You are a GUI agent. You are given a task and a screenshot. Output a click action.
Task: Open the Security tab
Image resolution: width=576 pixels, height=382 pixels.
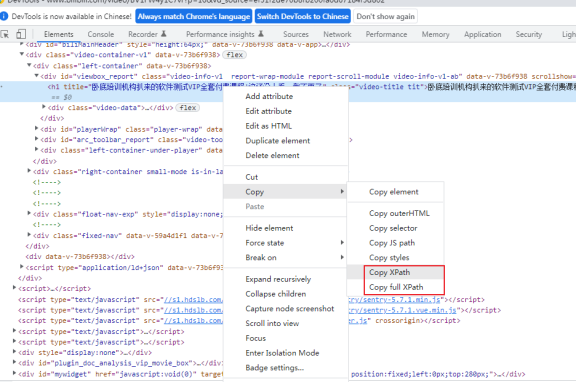[x=529, y=34]
